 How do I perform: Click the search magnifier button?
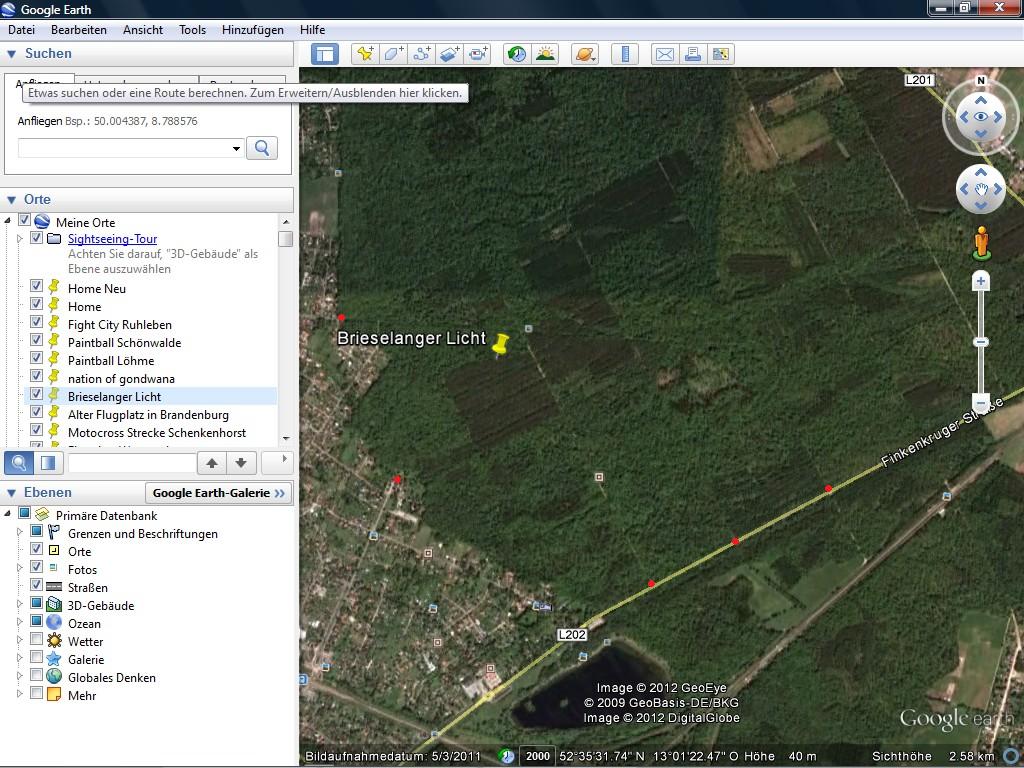coord(262,148)
